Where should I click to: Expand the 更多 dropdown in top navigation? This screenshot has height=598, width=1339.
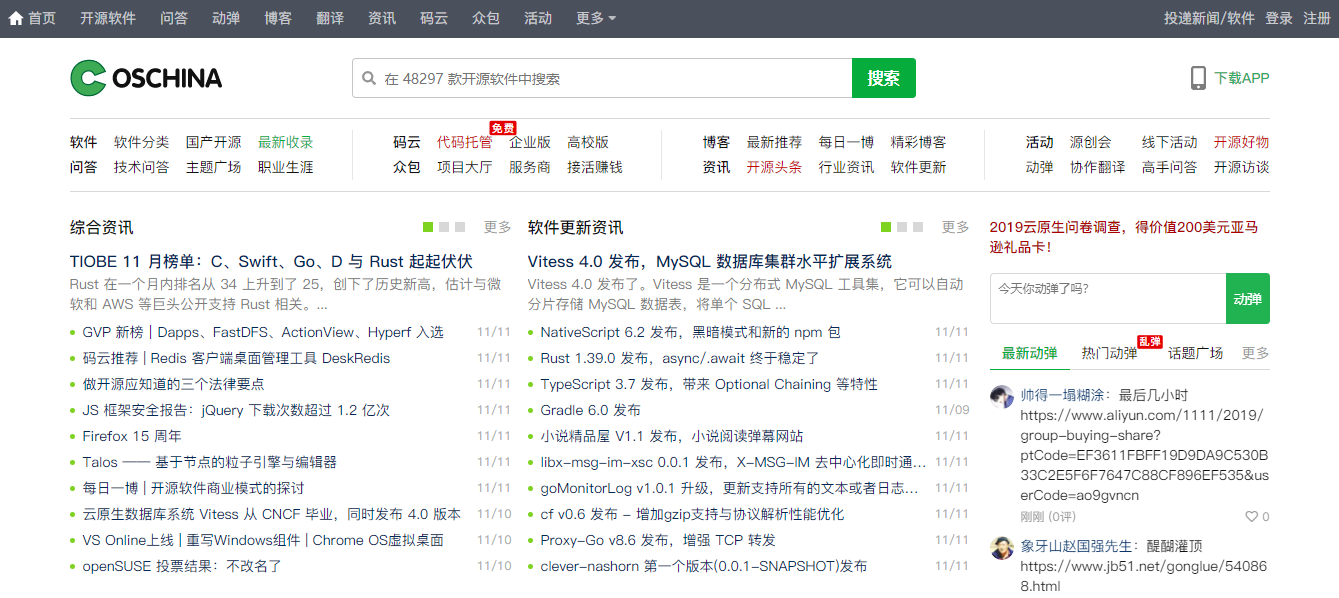[x=596, y=18]
